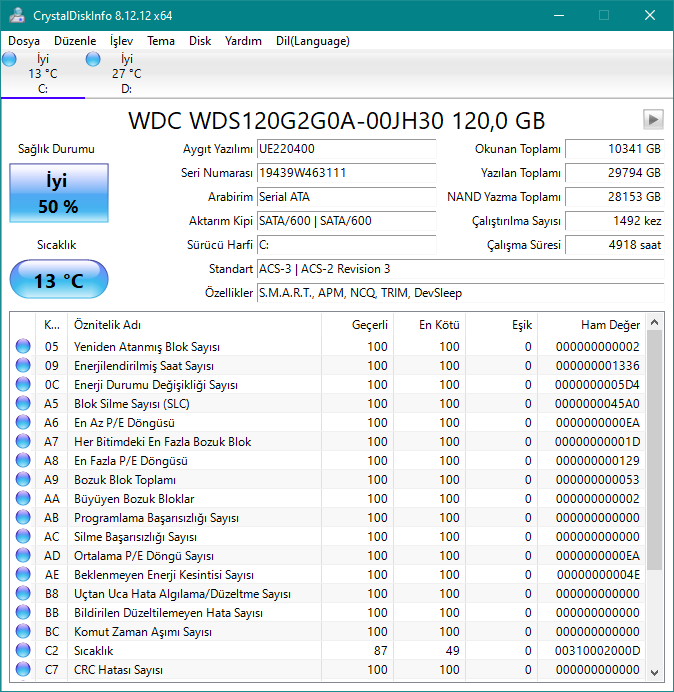The height and width of the screenshot is (692, 674).
Task: Open the Düzenle menu
Action: (x=75, y=41)
